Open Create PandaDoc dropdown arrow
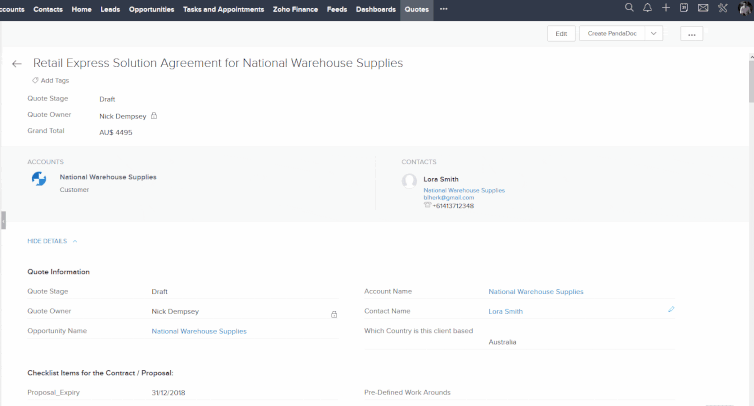The image size is (754, 406). point(653,33)
